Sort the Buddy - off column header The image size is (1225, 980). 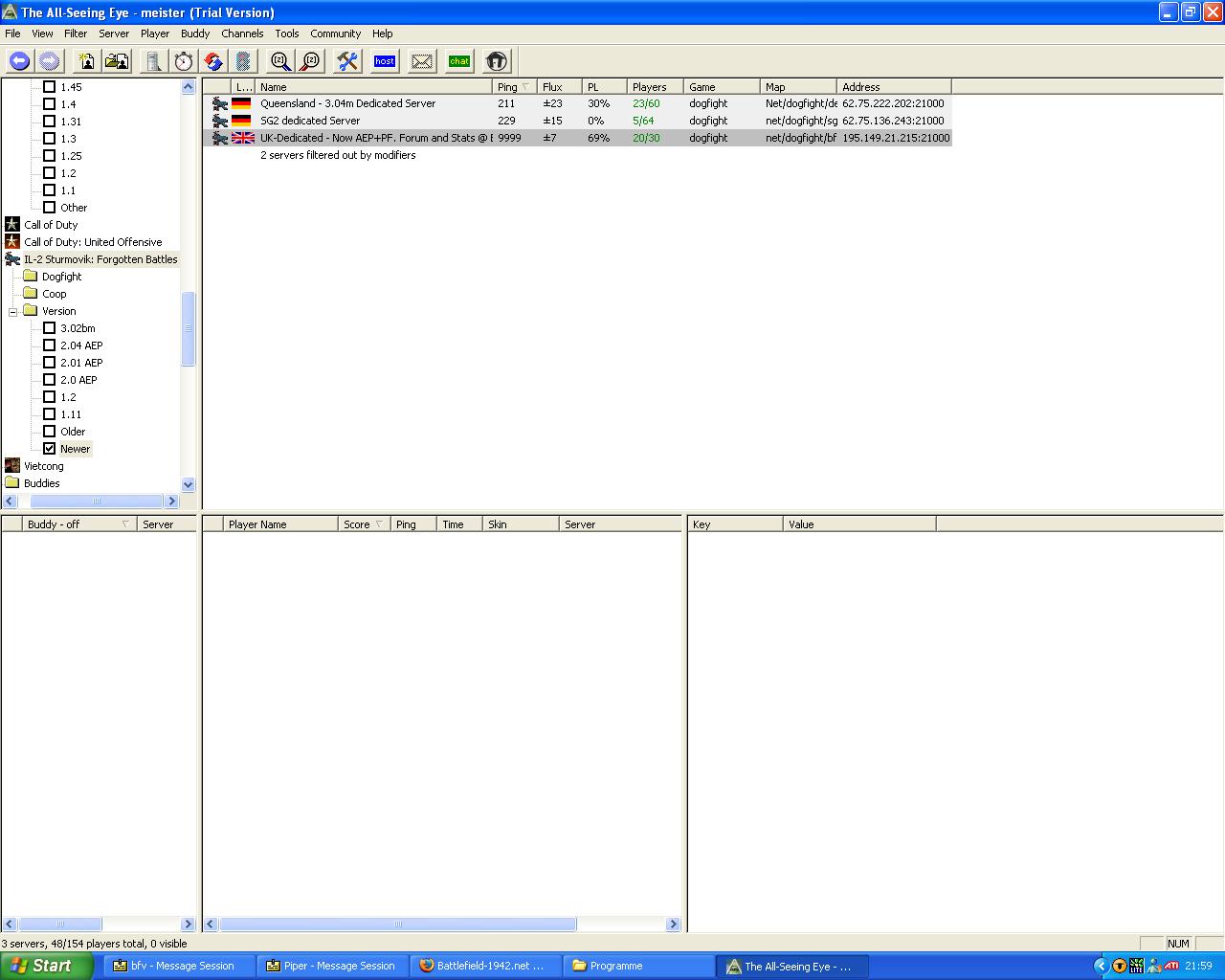point(78,524)
